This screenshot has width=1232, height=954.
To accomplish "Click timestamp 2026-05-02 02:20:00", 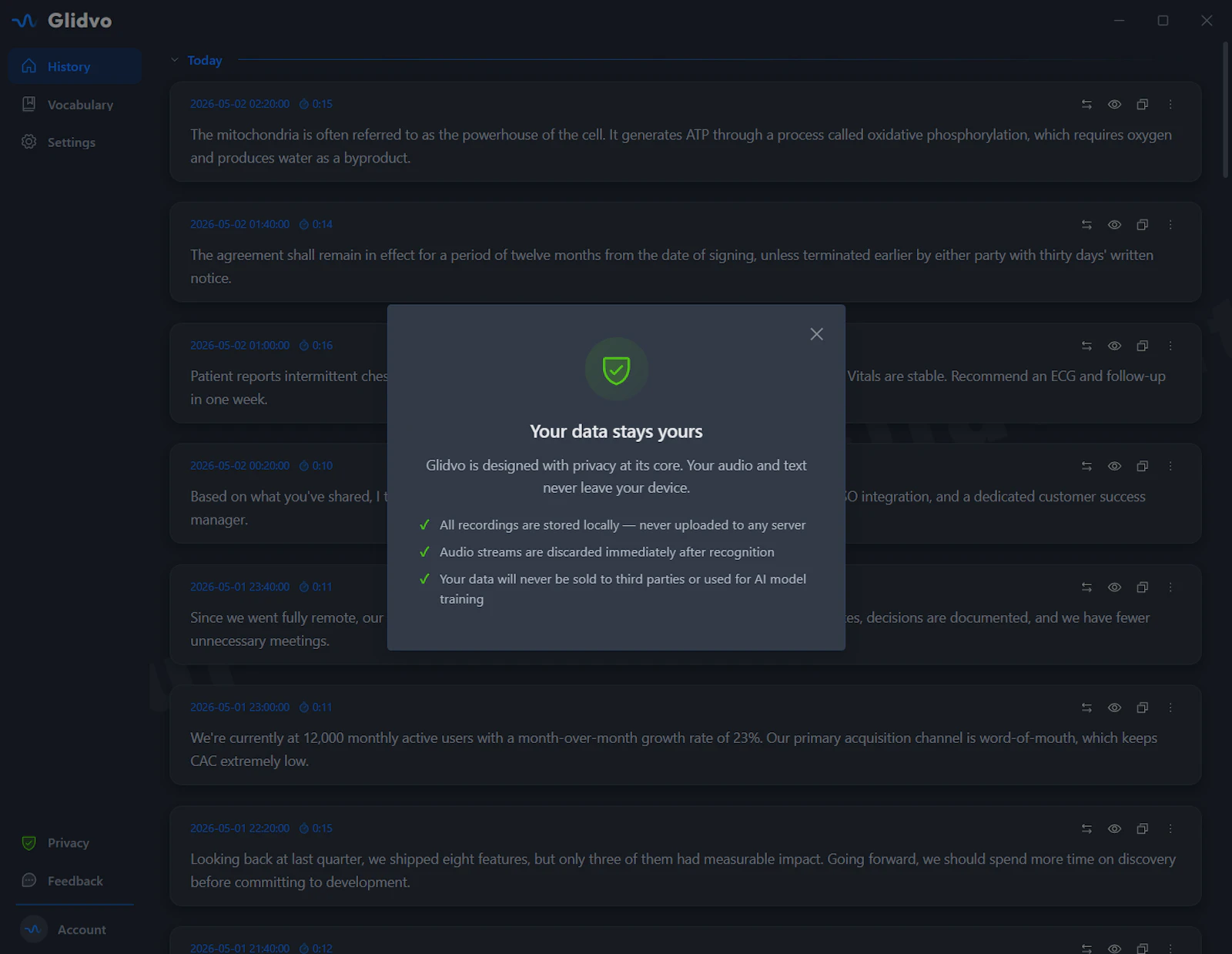I will click(x=239, y=104).
